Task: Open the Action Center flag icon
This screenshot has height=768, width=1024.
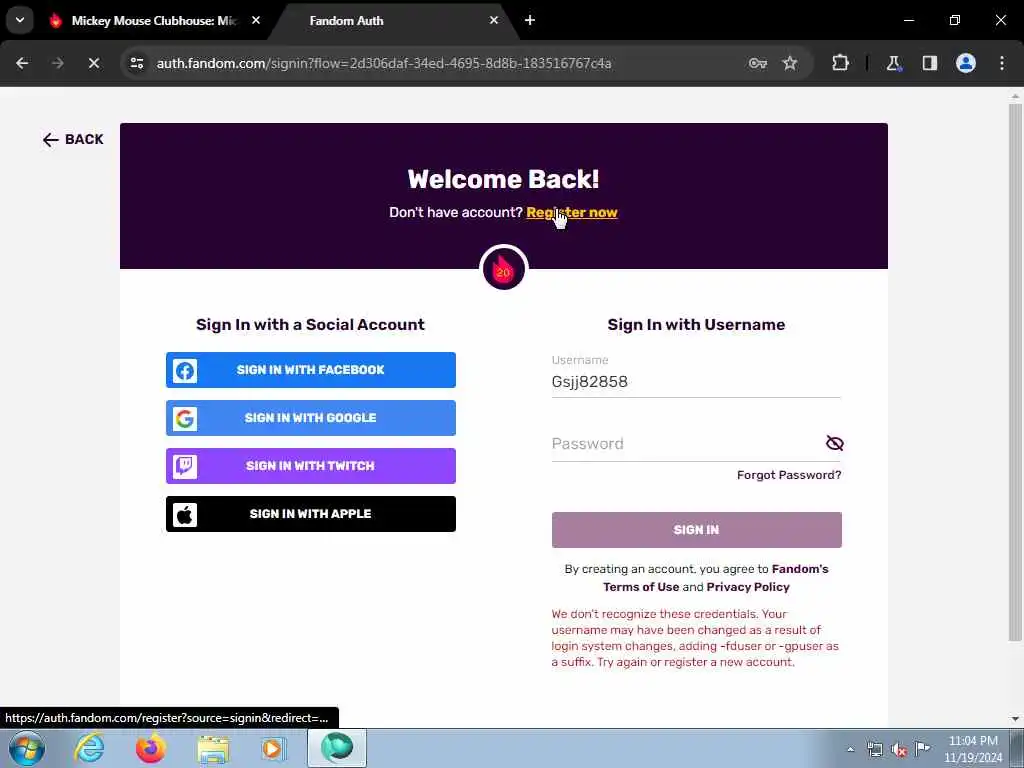Action: pyautogui.click(x=922, y=748)
